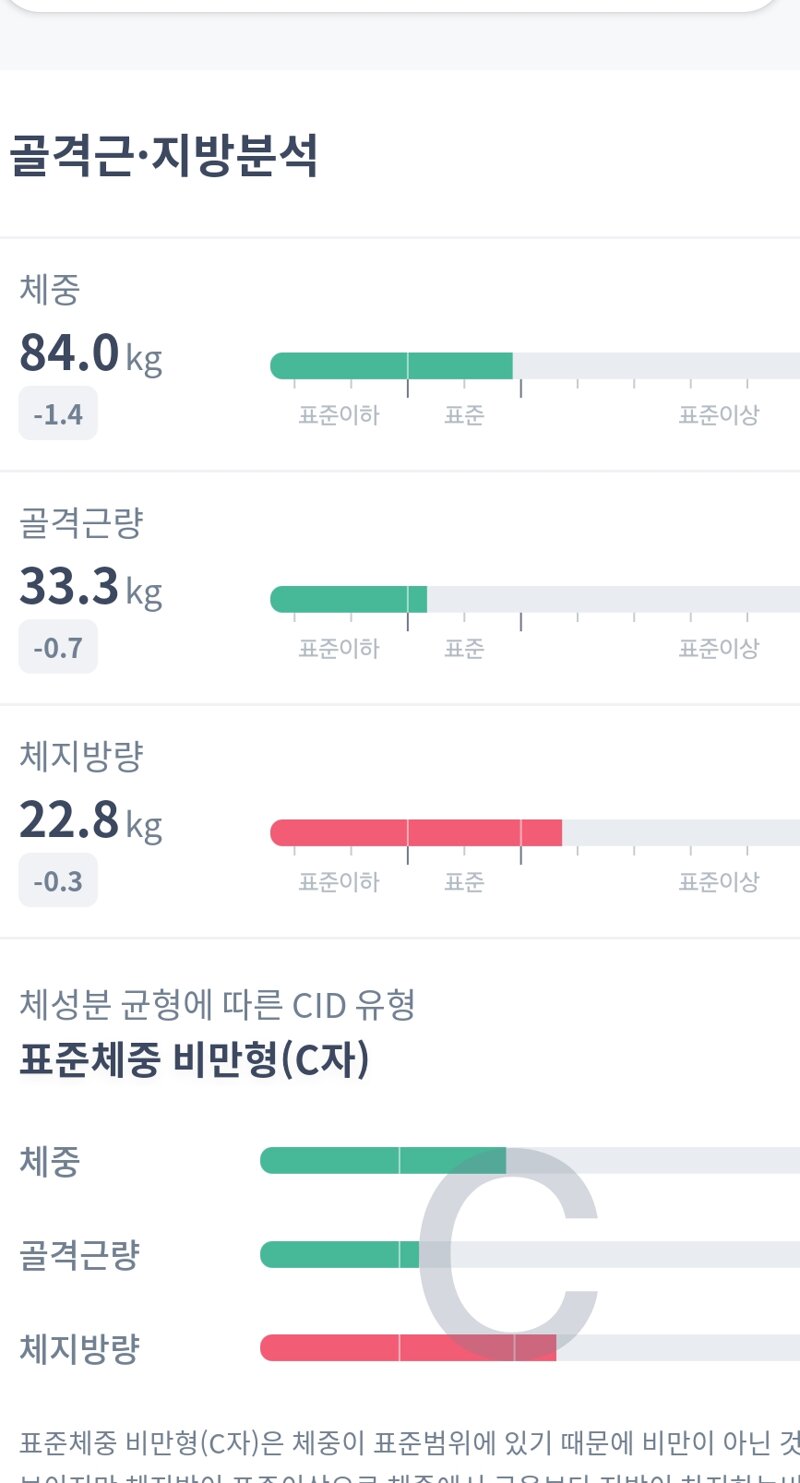Image resolution: width=800 pixels, height=1483 pixels.
Task: Tap the 체성분 균형에 따른 CID 유형 caption
Action: click(x=217, y=1005)
